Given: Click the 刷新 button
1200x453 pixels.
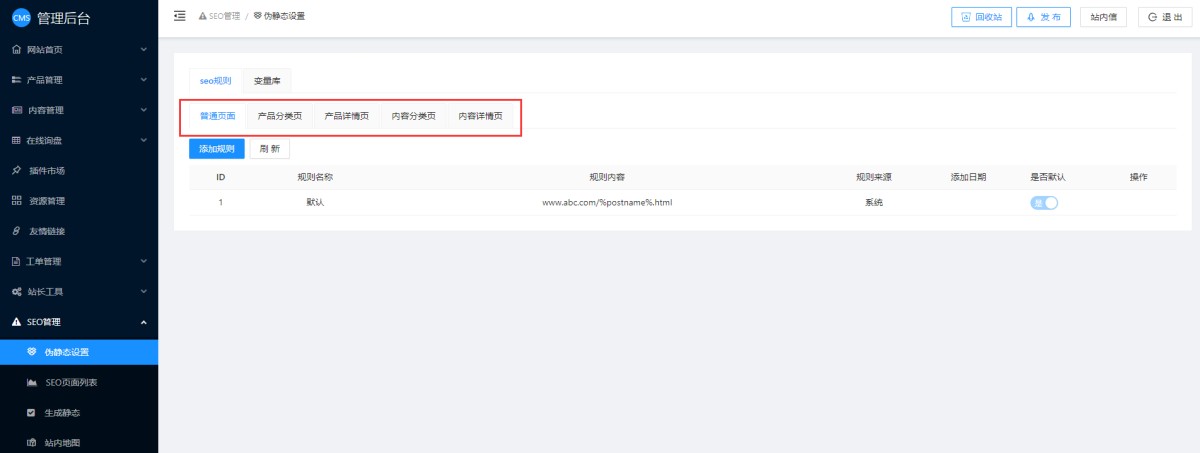Looking at the screenshot, I should 270,149.
